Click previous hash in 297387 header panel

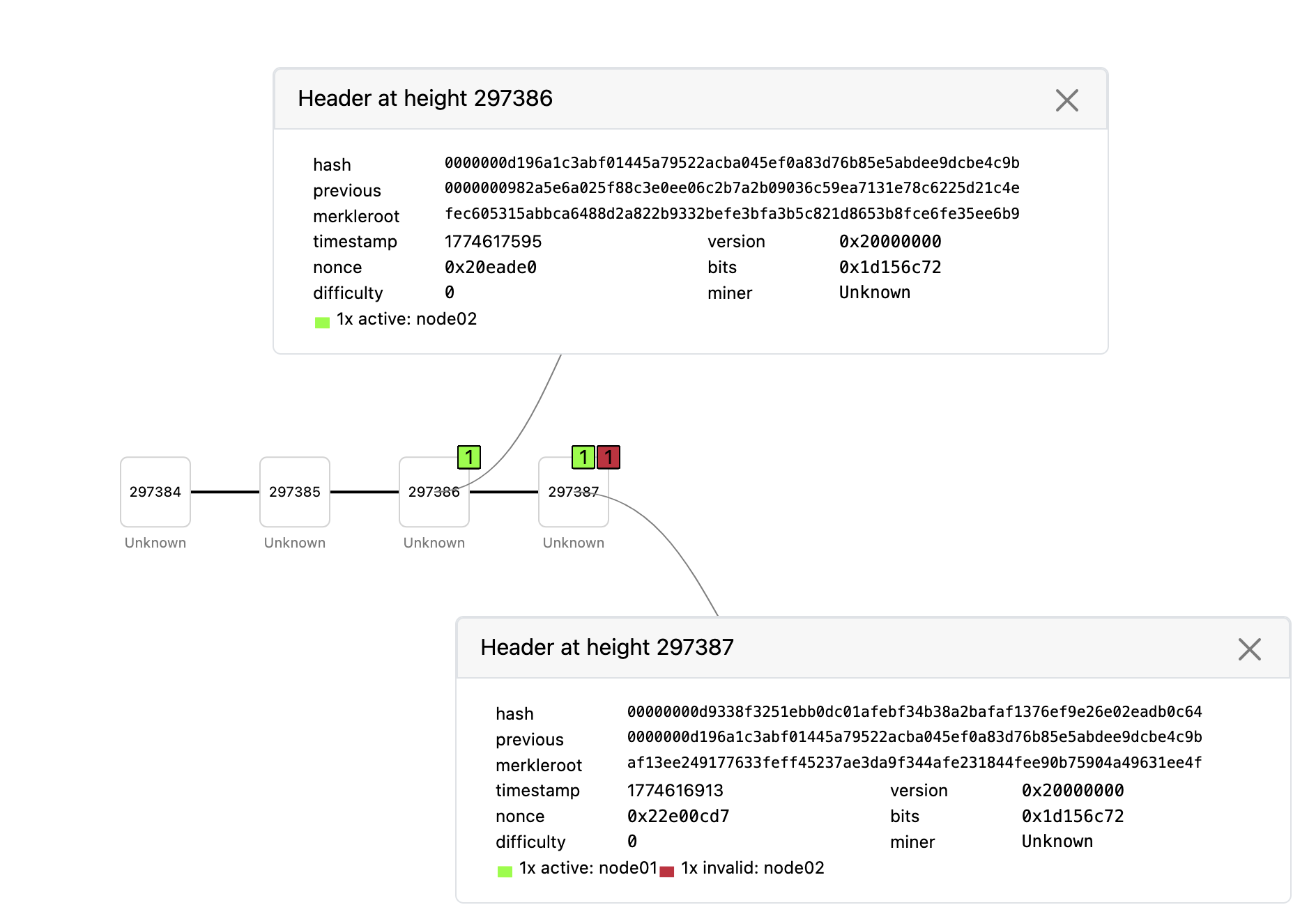[x=915, y=737]
